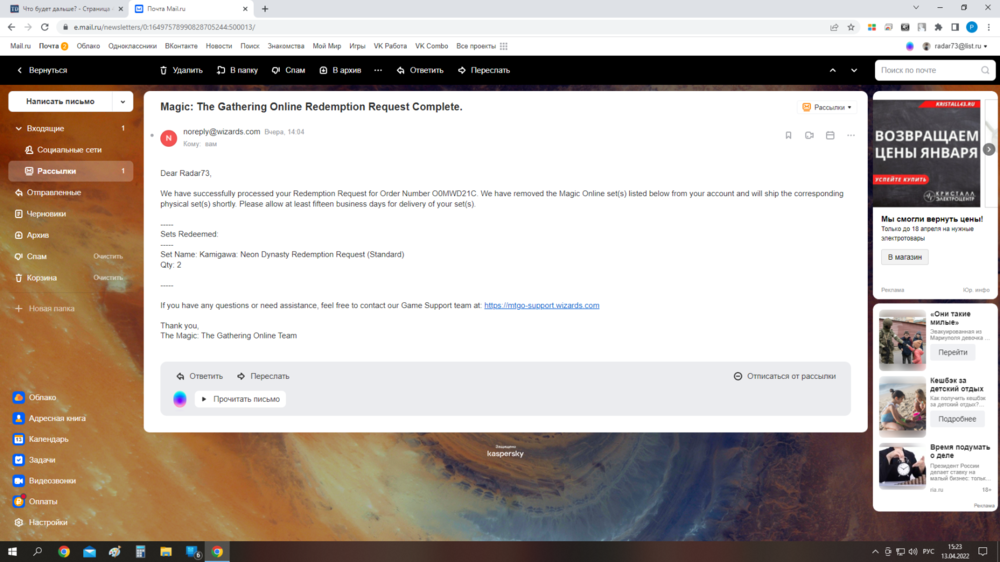Play the message with Прочитать письмо

[240, 399]
